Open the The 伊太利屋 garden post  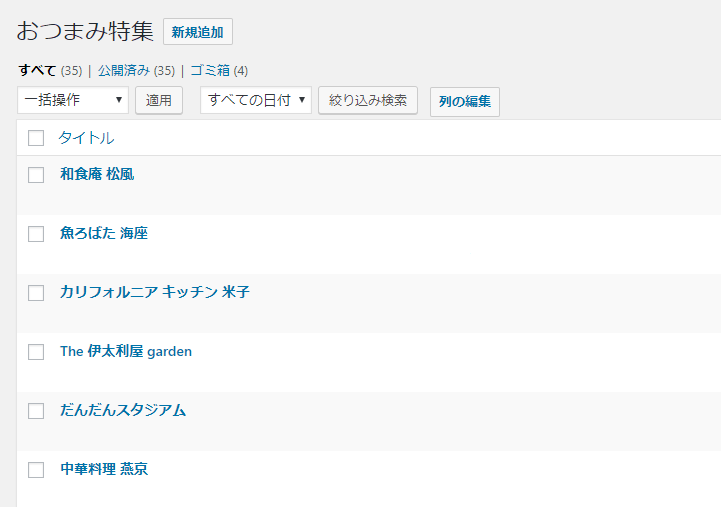pyautogui.click(x=126, y=351)
